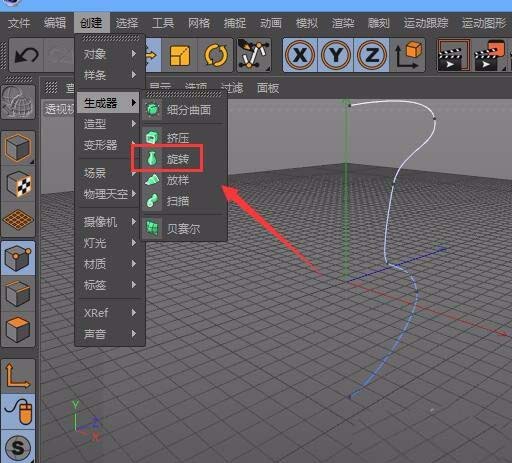The image size is (512, 463).
Task: Click the spline's top end point
Action: point(350,106)
